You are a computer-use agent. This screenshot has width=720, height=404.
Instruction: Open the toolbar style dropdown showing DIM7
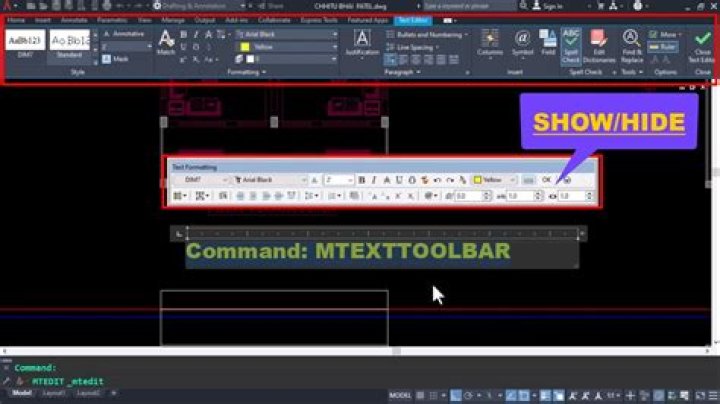pos(200,180)
